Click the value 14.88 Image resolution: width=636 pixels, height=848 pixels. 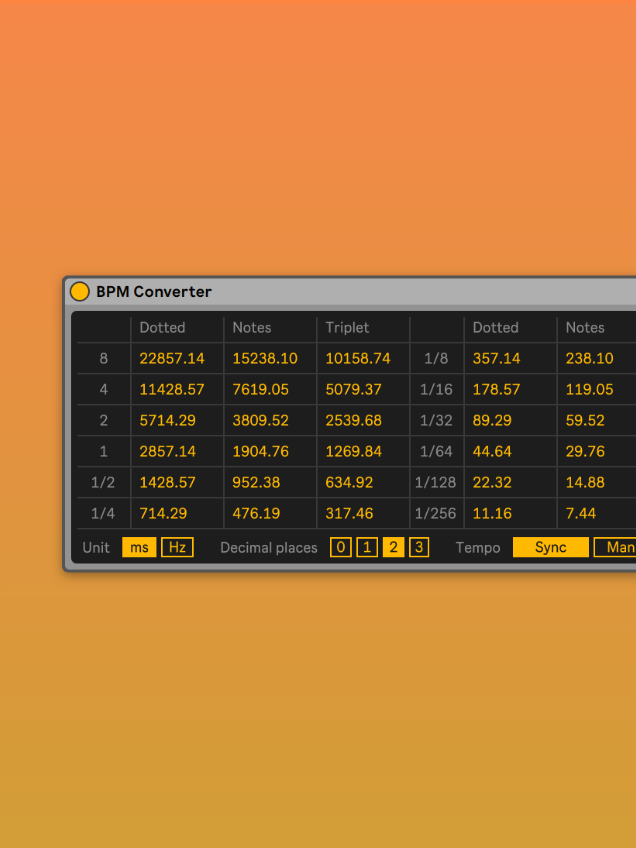[585, 482]
